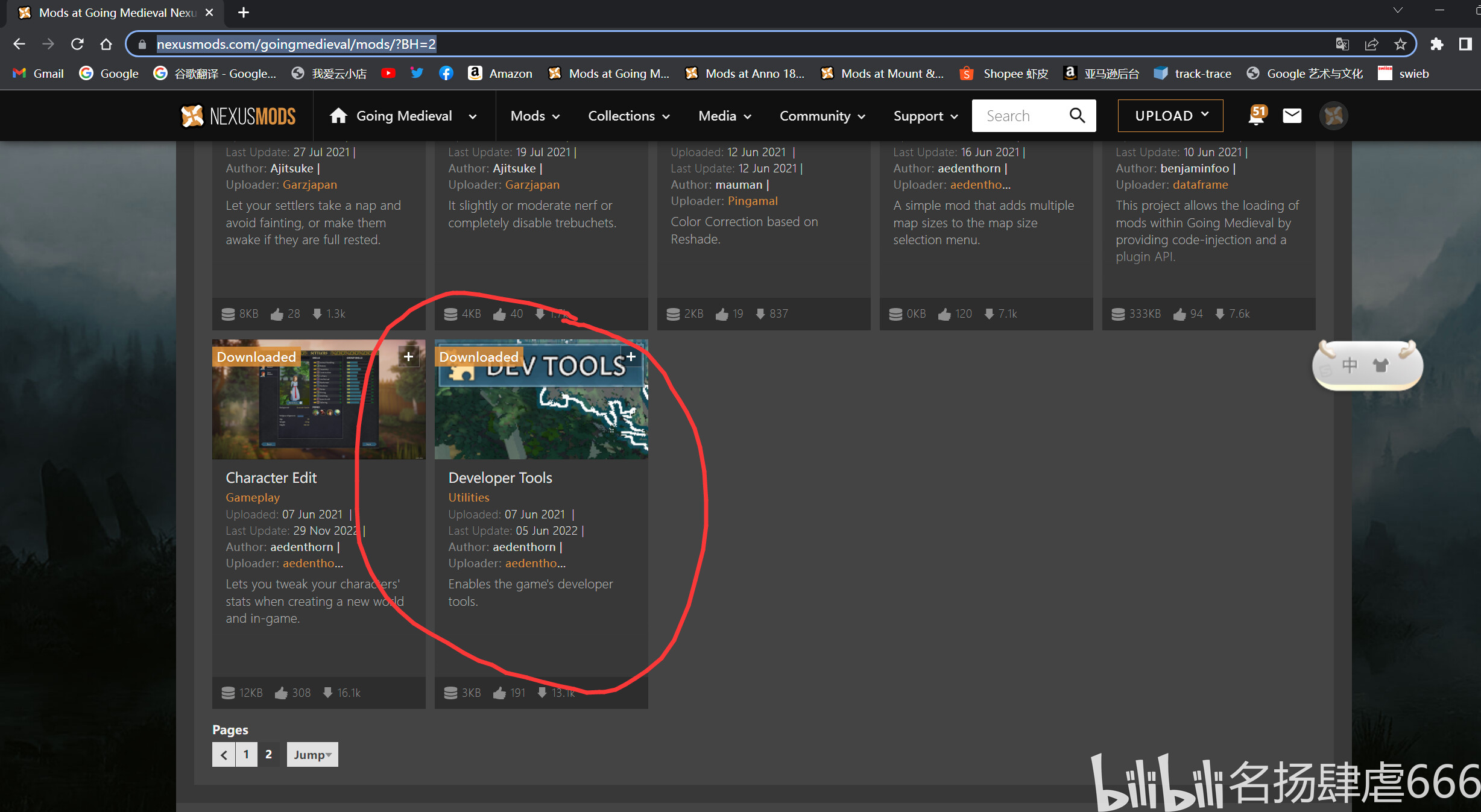The image size is (1481, 812).
Task: Click the notifications bell icon
Action: tap(1256, 115)
